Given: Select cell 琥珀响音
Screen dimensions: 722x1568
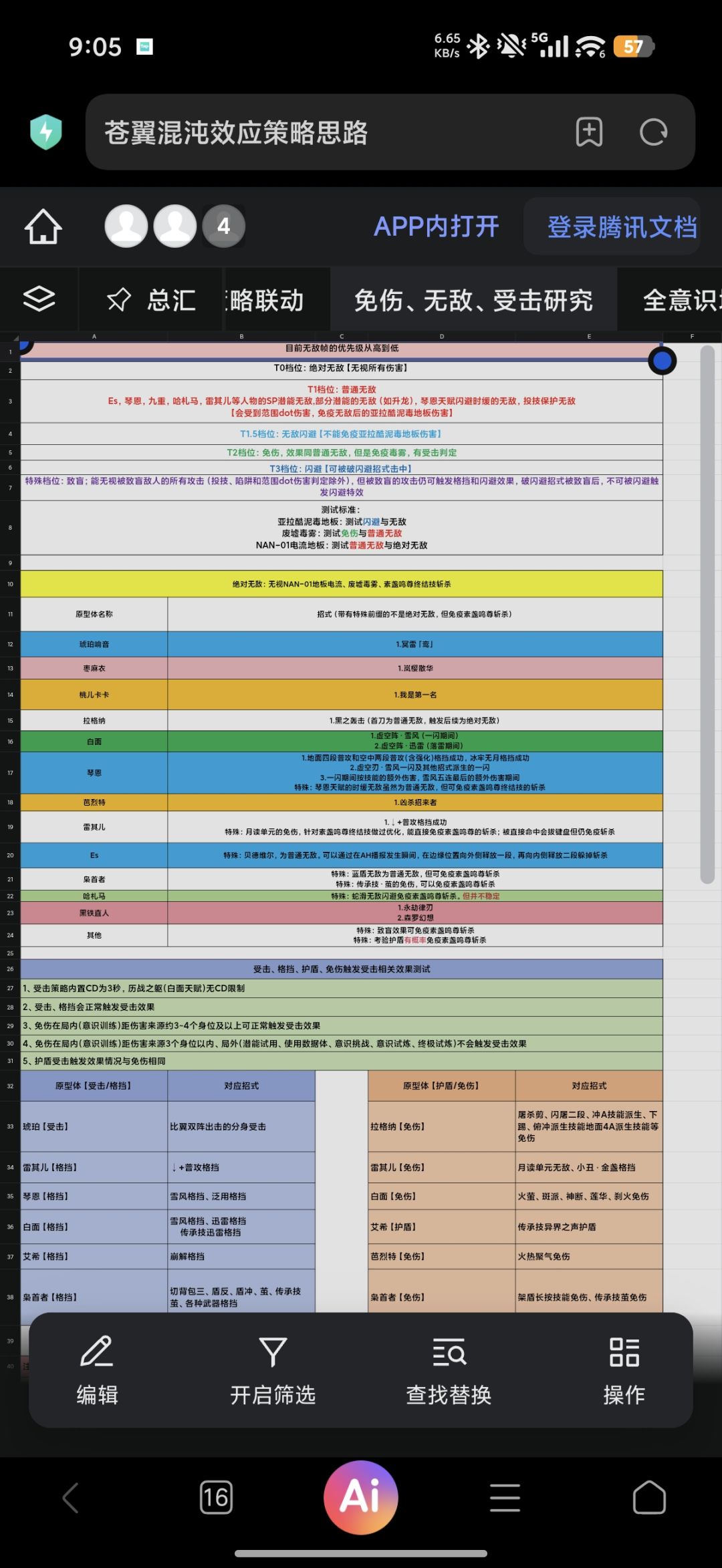Looking at the screenshot, I should (94, 644).
